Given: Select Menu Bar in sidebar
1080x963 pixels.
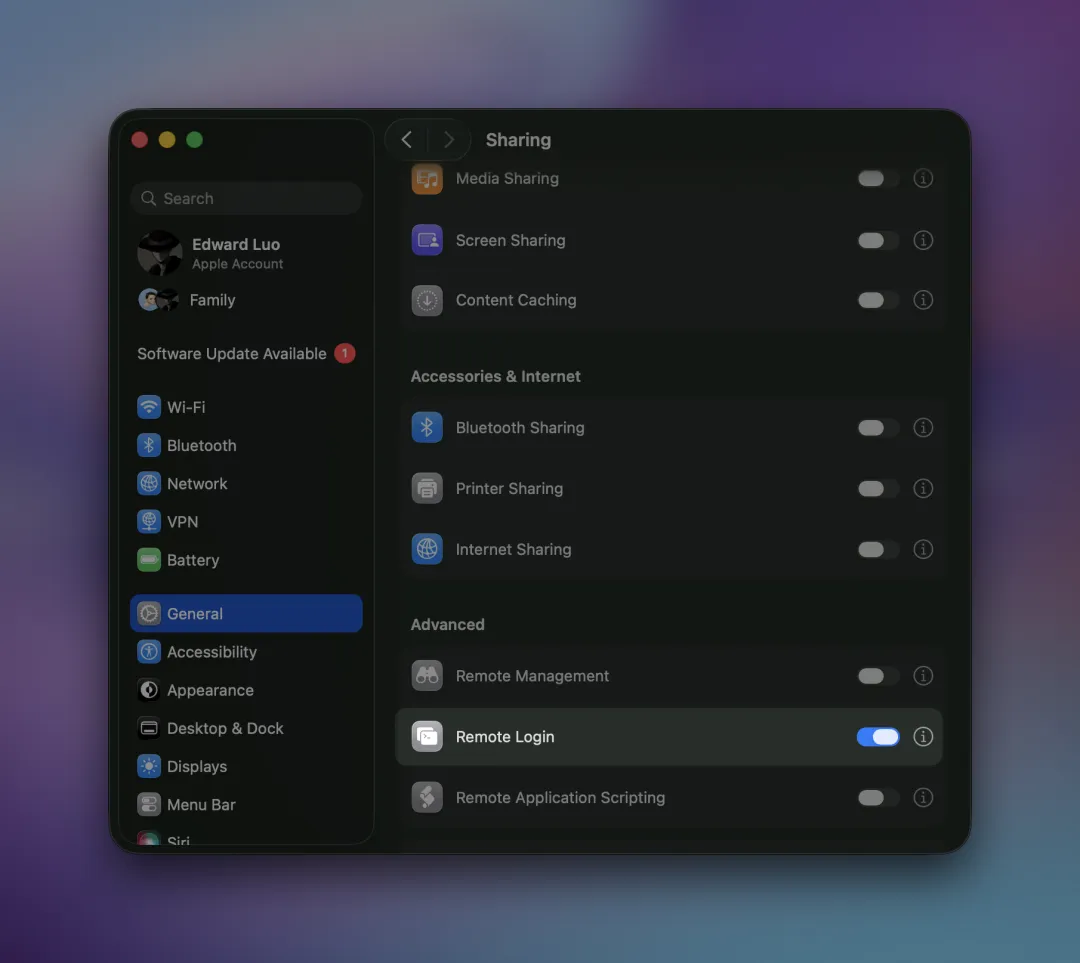Looking at the screenshot, I should pos(246,805).
